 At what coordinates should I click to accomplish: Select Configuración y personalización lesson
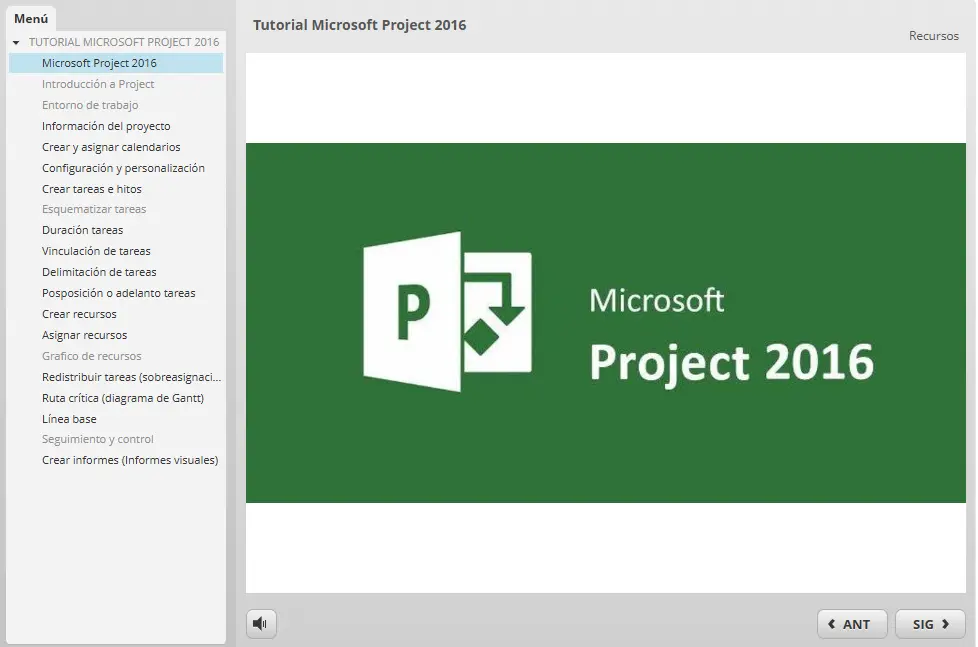pyautogui.click(x=123, y=168)
